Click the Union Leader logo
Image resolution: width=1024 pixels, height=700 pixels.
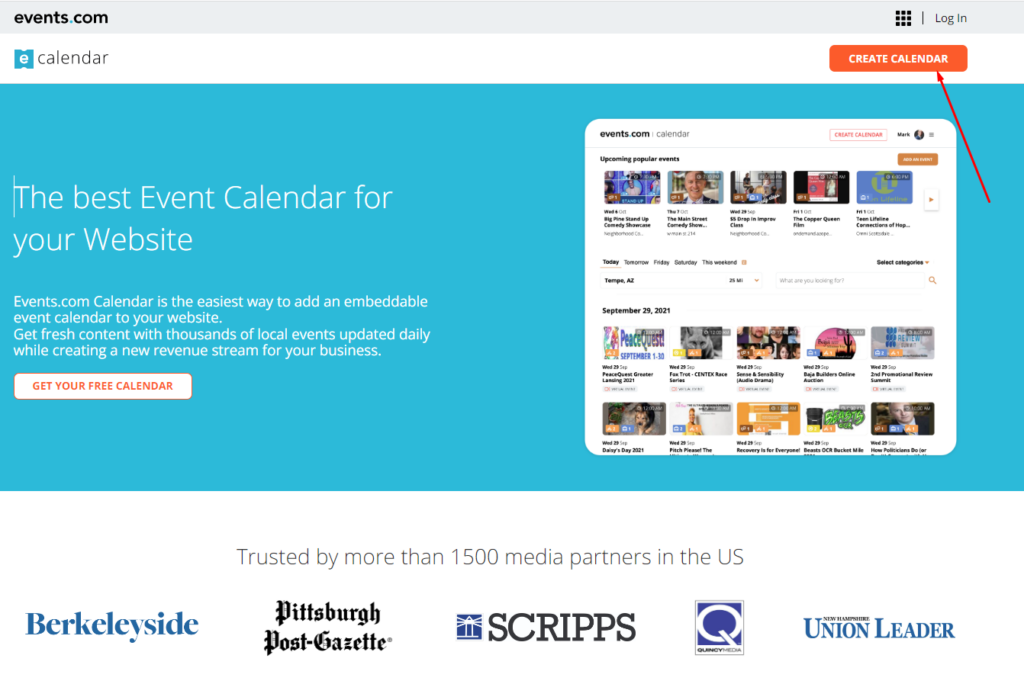coord(878,628)
